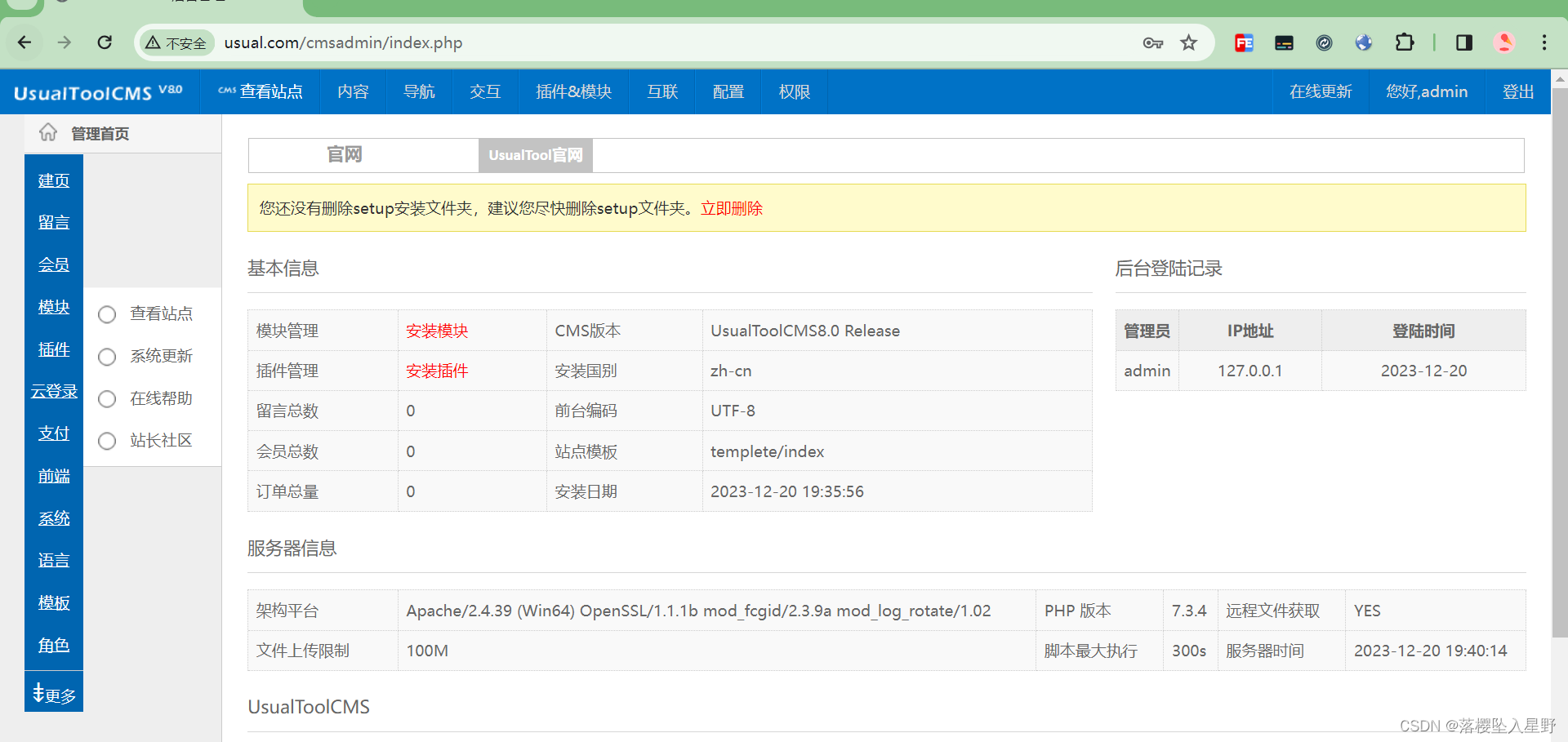This screenshot has width=1568, height=742.
Task: Click the 立即删除 link in the warning
Action: click(x=732, y=208)
